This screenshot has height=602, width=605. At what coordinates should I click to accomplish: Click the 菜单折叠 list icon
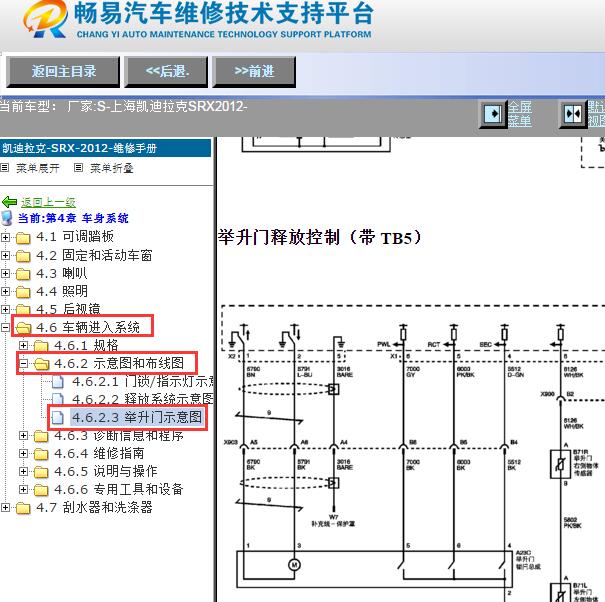coord(78,168)
